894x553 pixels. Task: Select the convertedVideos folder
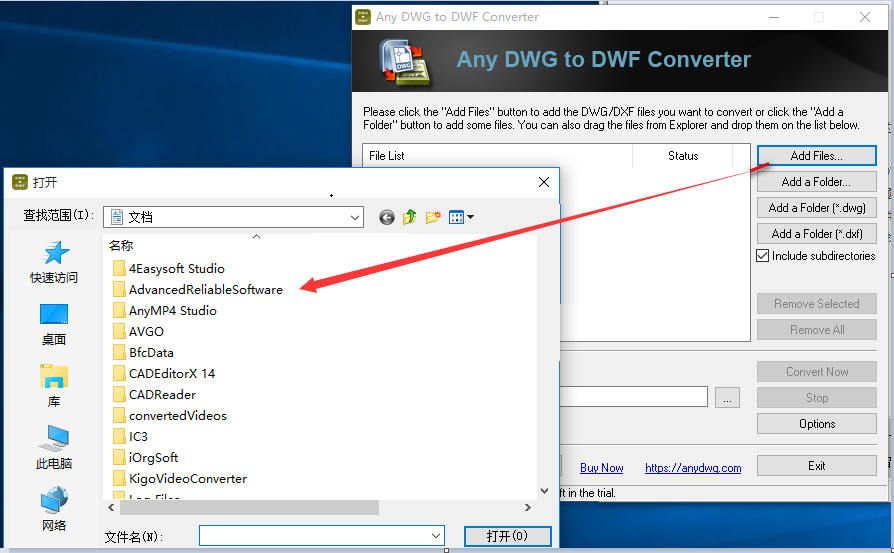(170, 416)
